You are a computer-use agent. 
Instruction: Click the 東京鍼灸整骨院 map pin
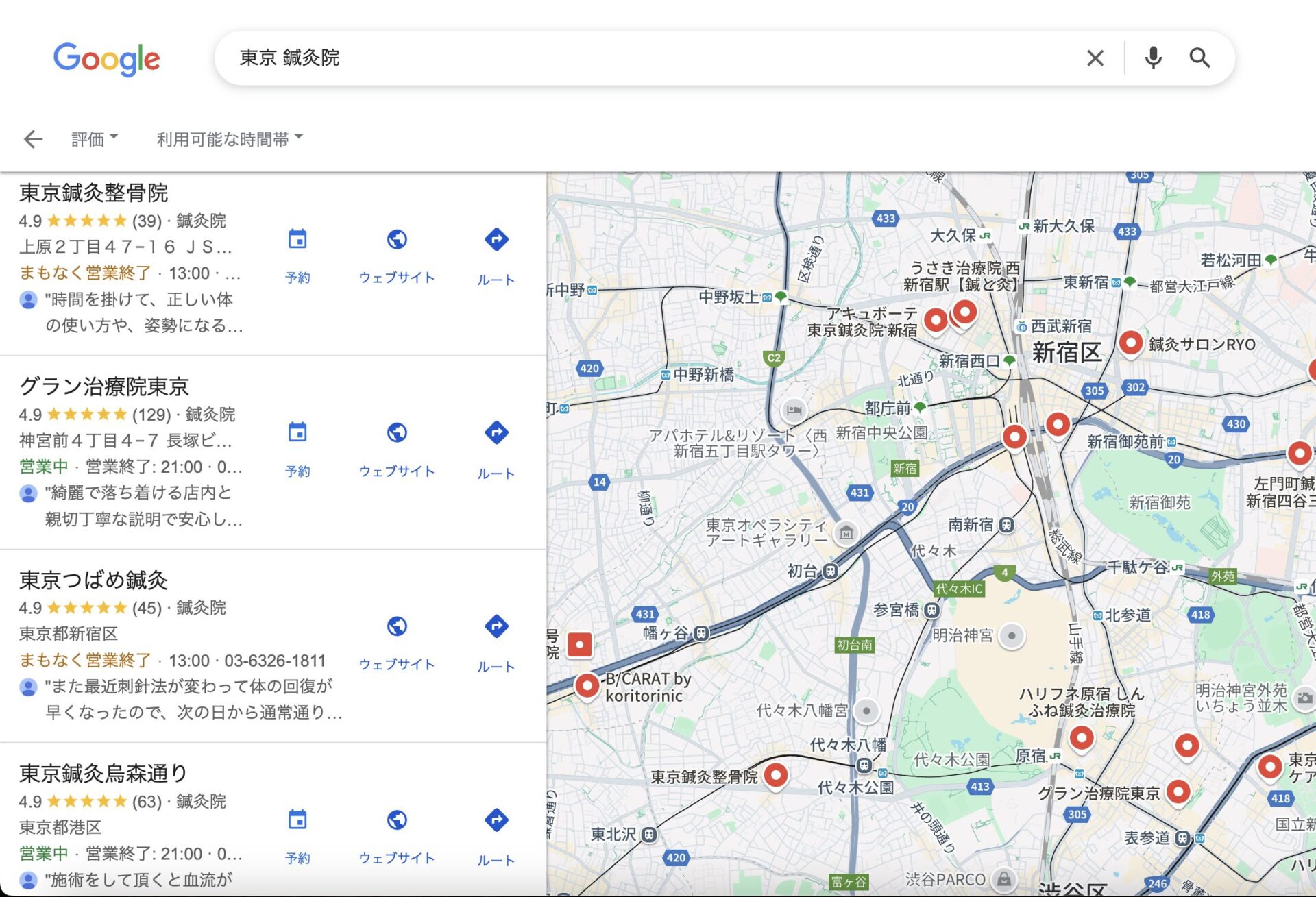coord(776,776)
